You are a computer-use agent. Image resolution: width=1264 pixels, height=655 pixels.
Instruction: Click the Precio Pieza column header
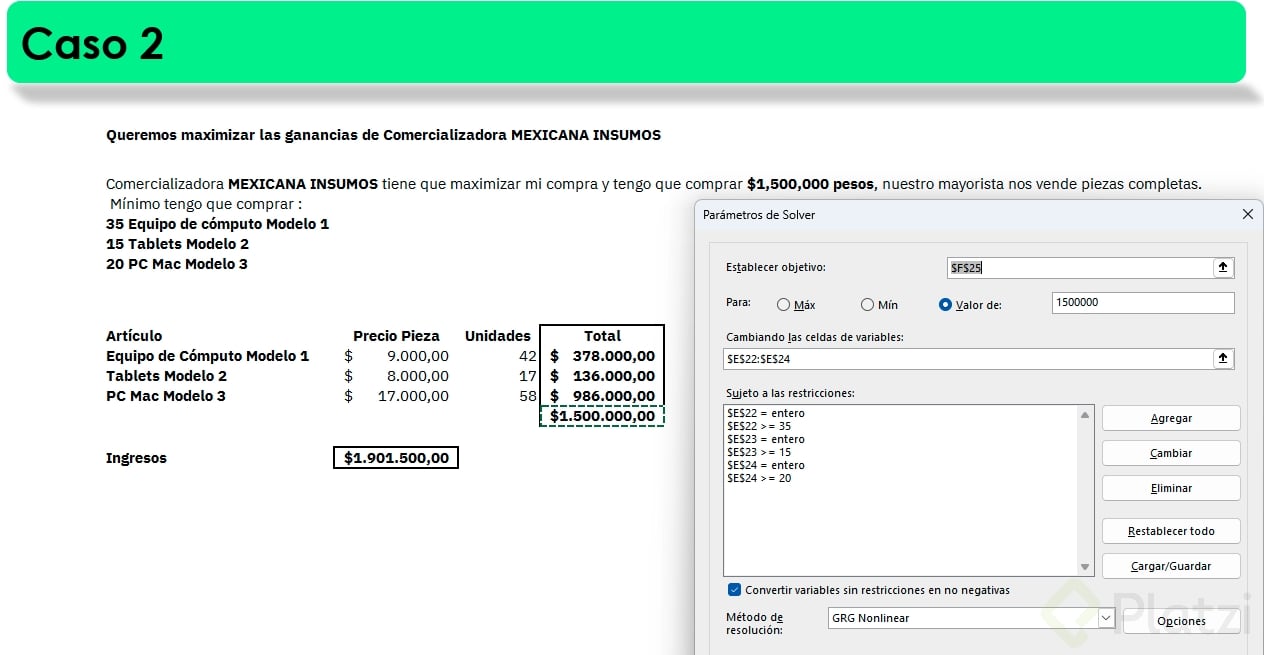[396, 336]
